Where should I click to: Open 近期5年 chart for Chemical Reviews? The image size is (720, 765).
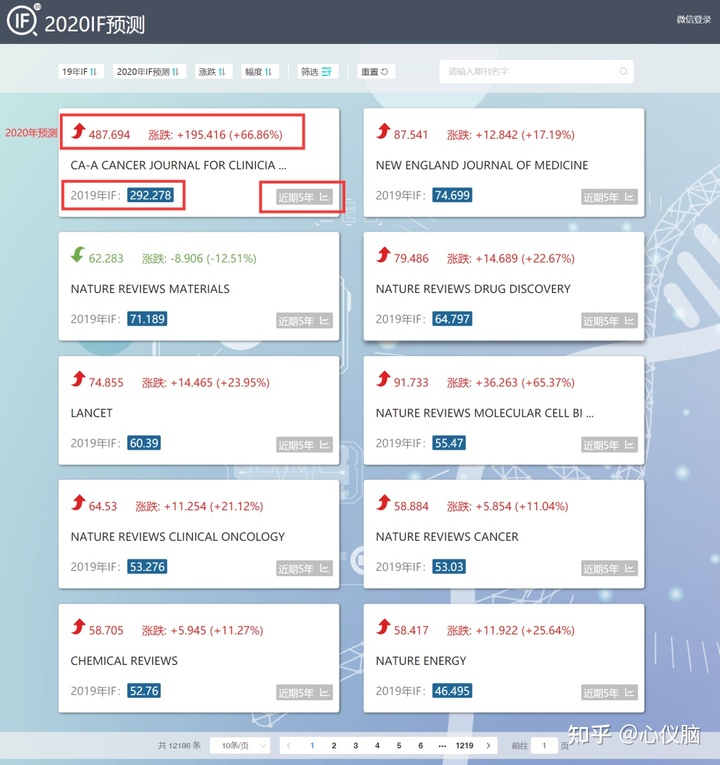tap(304, 693)
